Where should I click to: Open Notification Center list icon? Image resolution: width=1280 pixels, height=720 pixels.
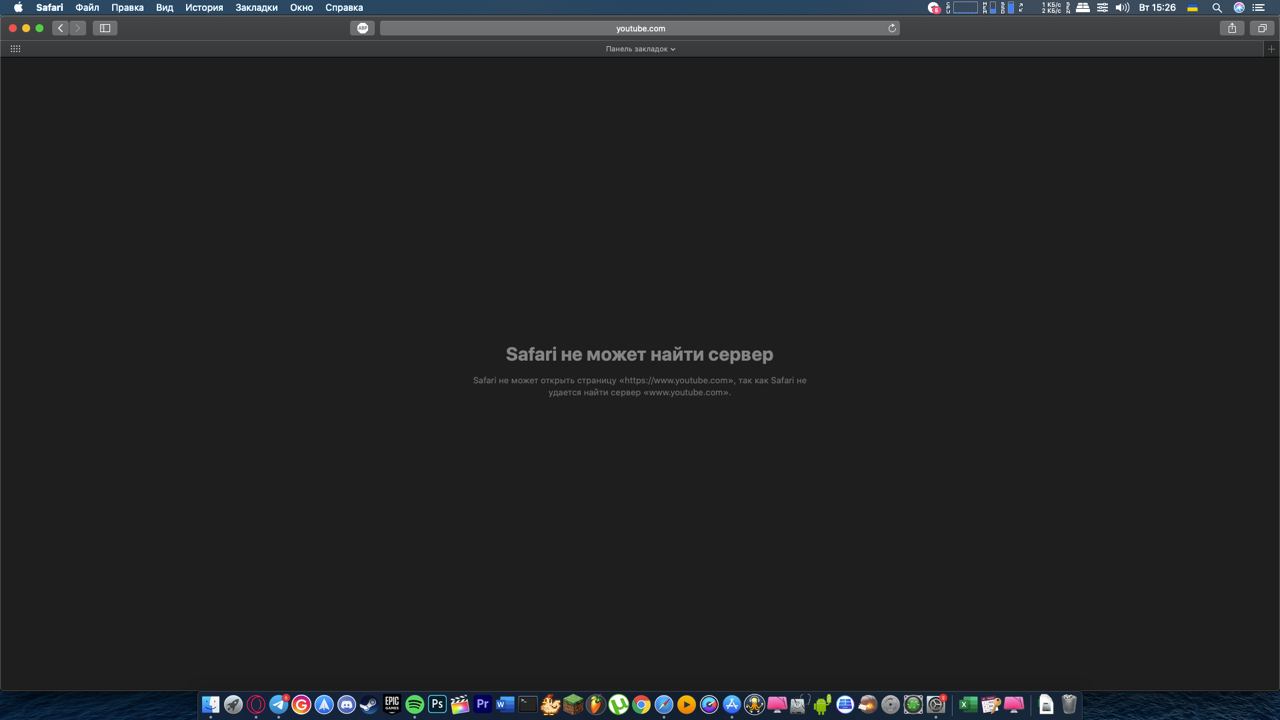[x=1258, y=7]
